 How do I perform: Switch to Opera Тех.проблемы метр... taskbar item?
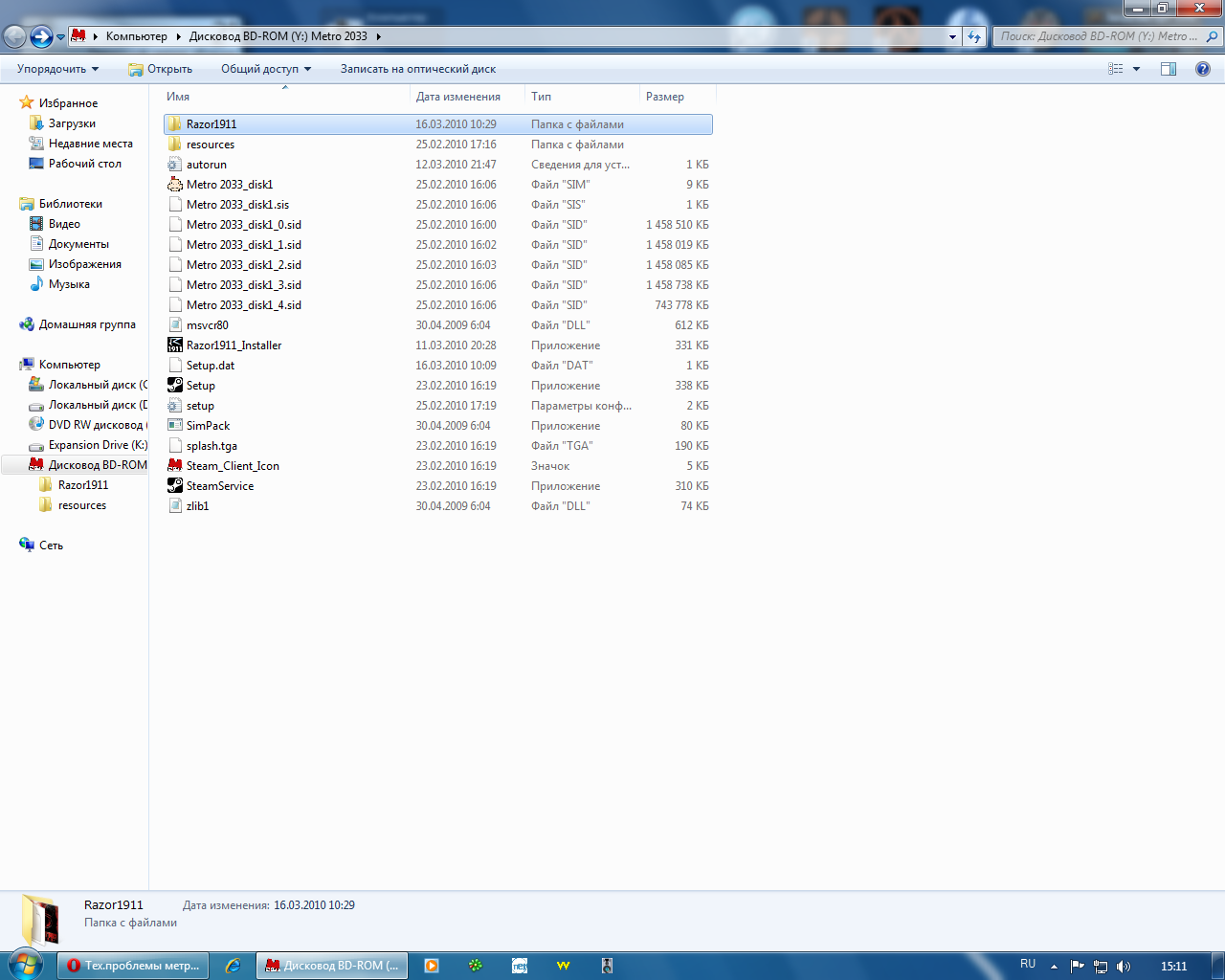(133, 966)
